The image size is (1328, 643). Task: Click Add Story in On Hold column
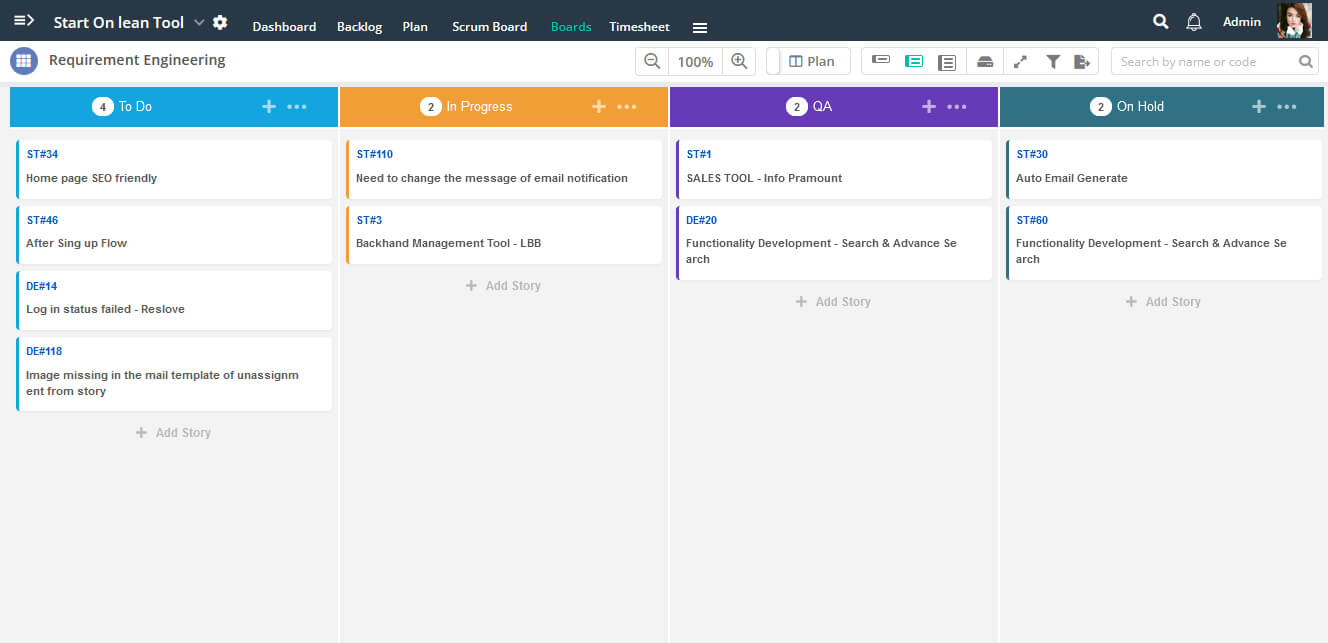(x=1163, y=302)
